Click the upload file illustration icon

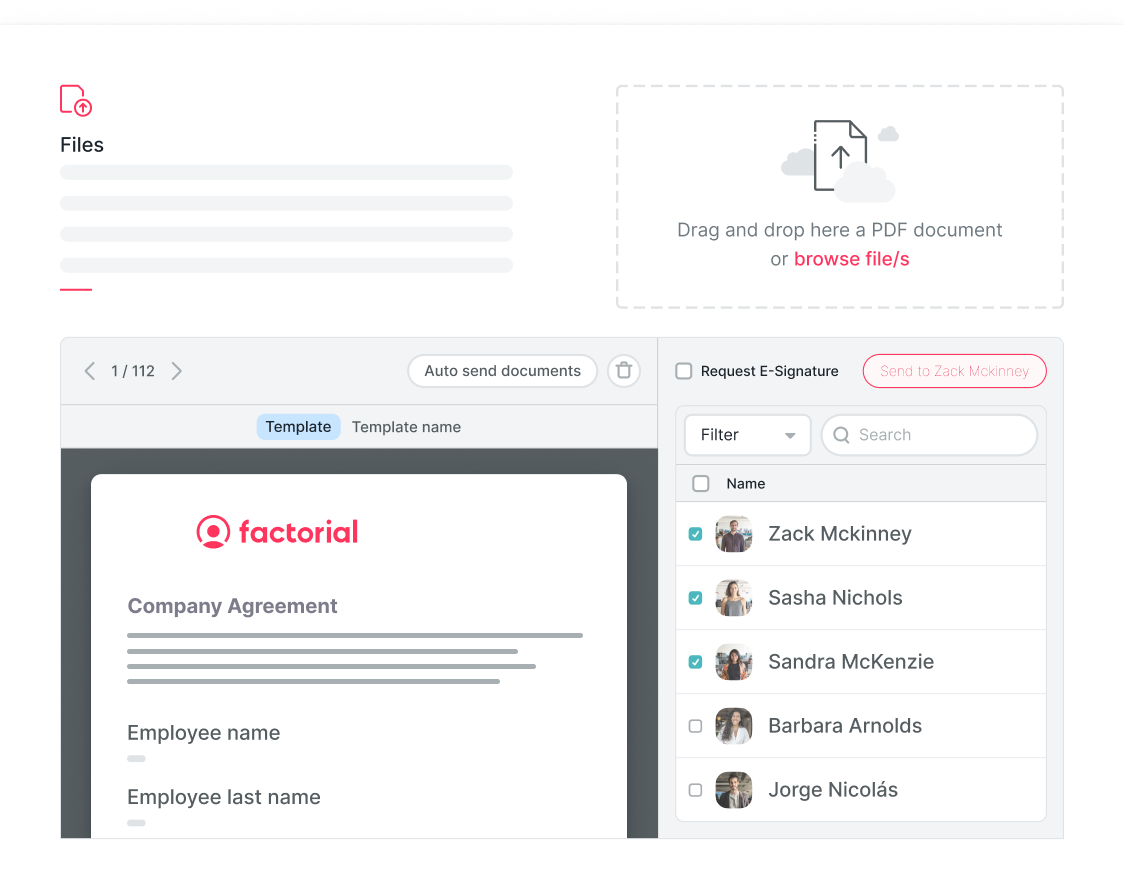pyautogui.click(x=839, y=161)
